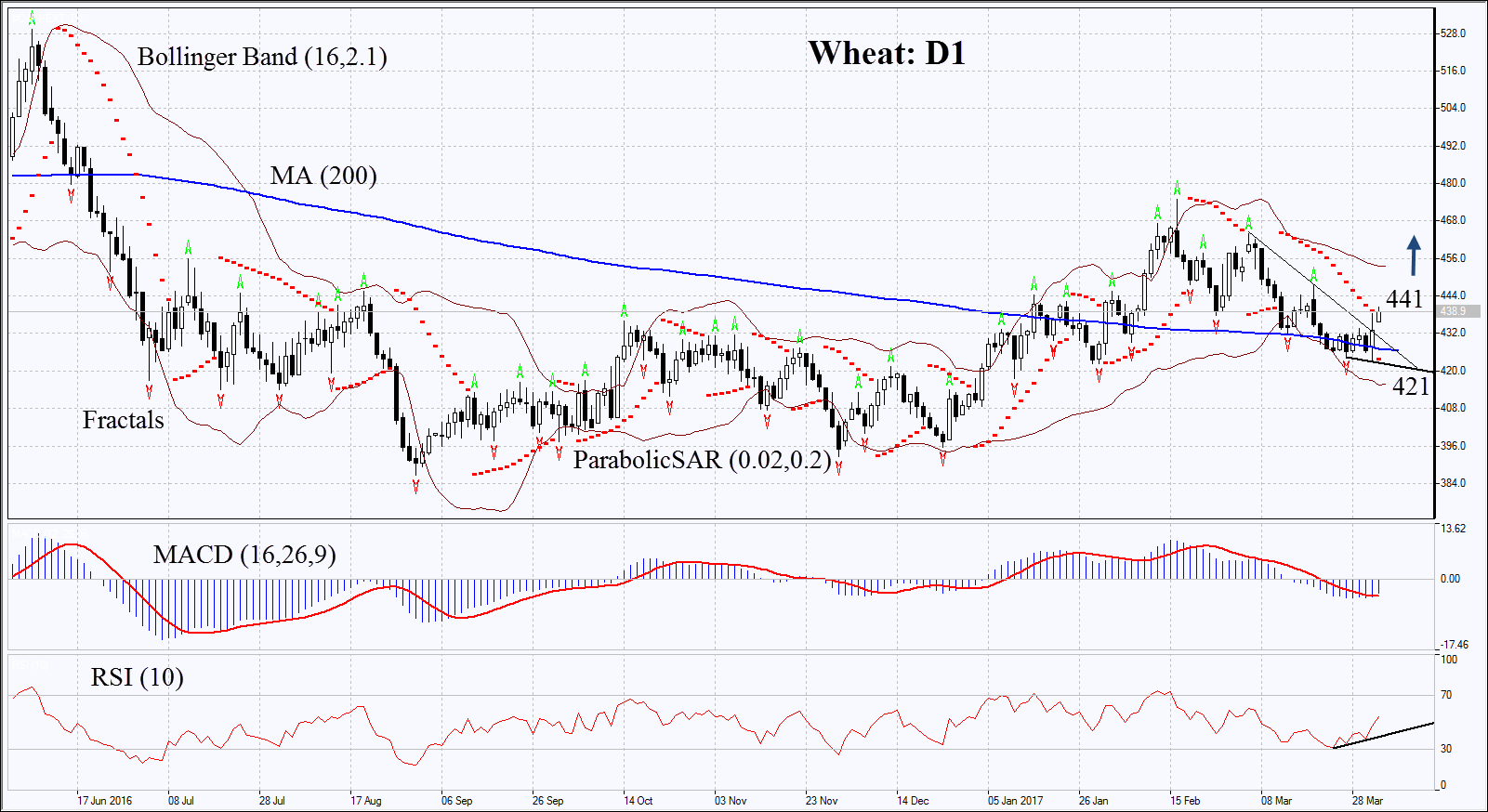Select the 28 Mar date marker

[1368, 800]
